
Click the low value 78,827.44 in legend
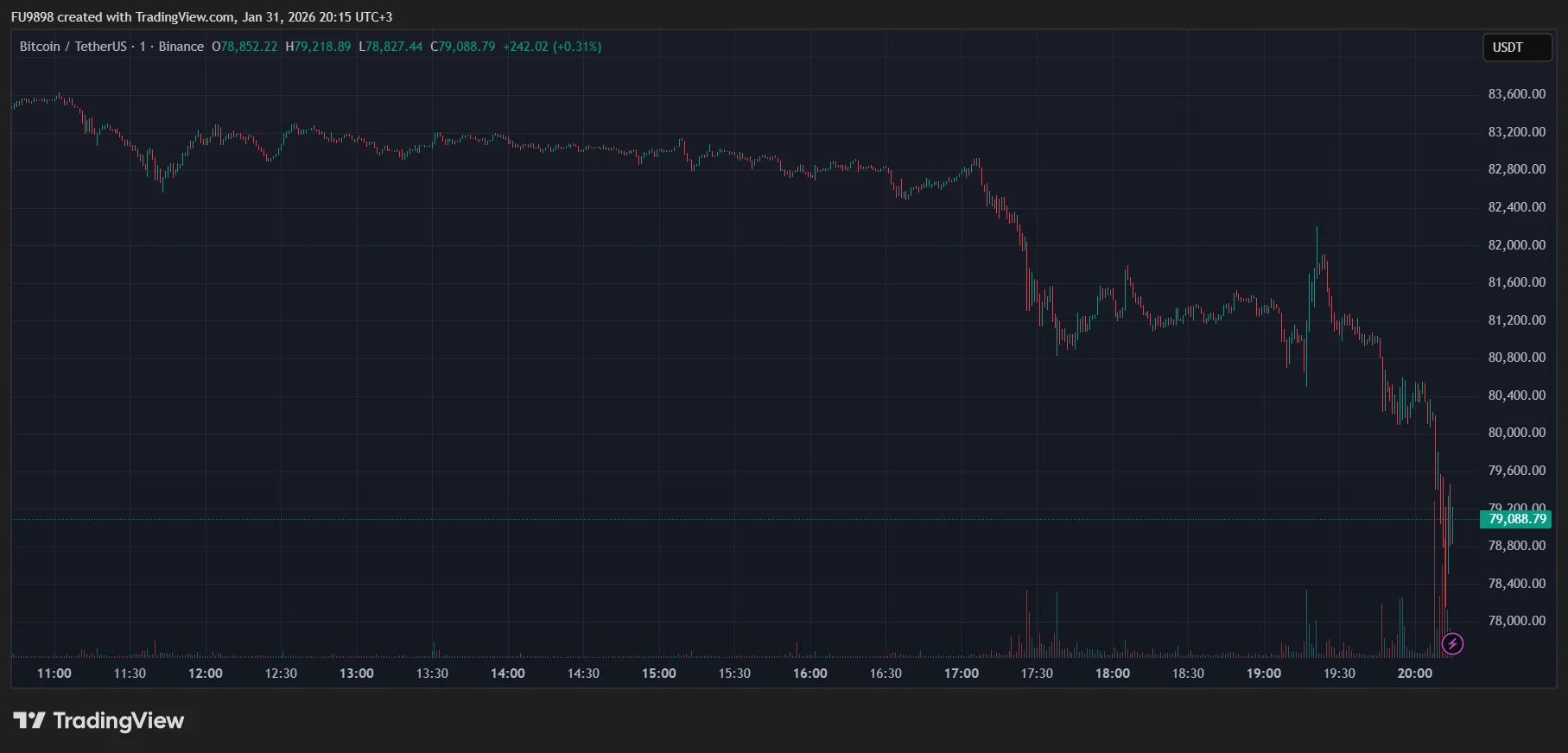395,47
